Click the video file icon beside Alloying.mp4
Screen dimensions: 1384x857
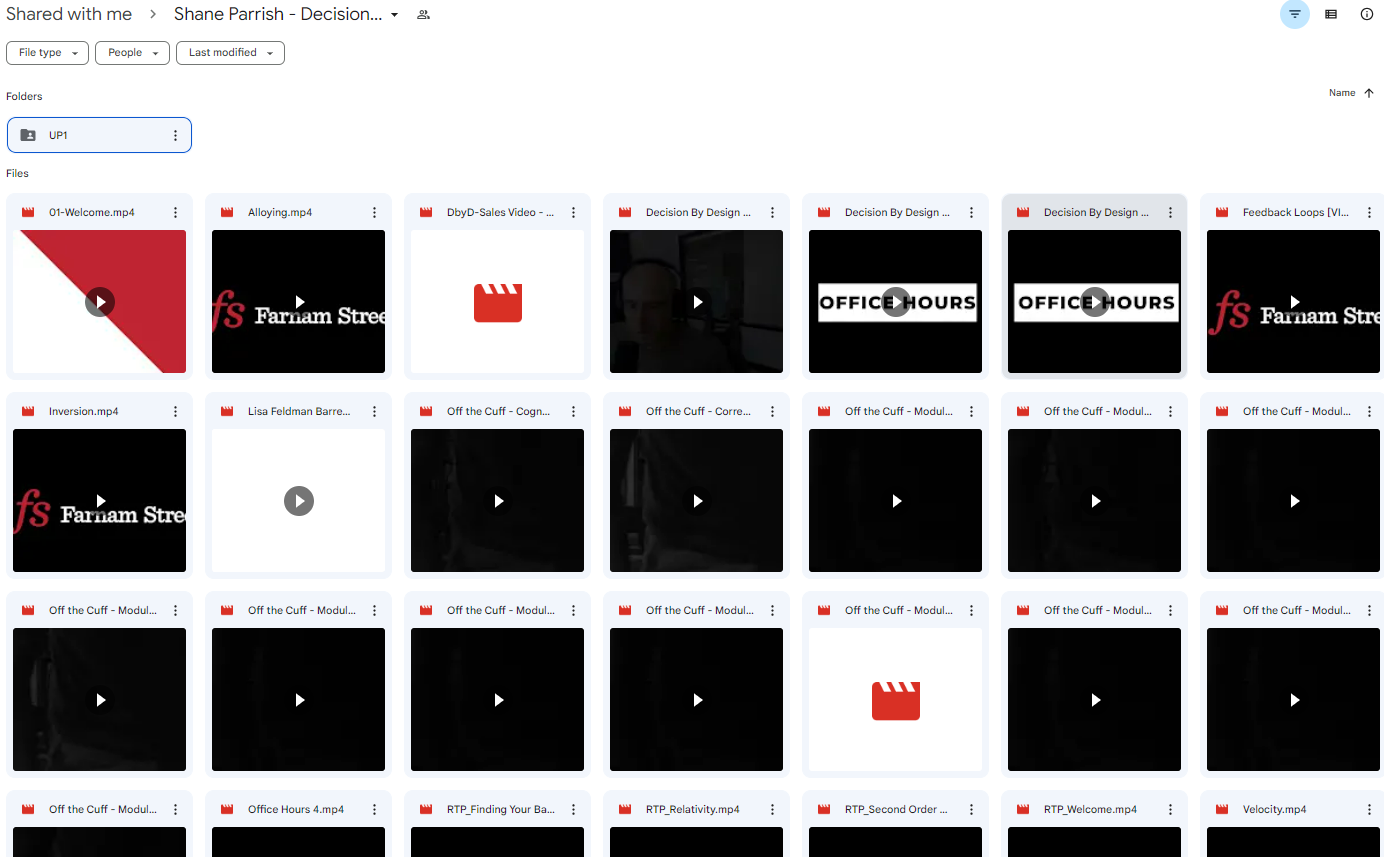pyautogui.click(x=227, y=213)
